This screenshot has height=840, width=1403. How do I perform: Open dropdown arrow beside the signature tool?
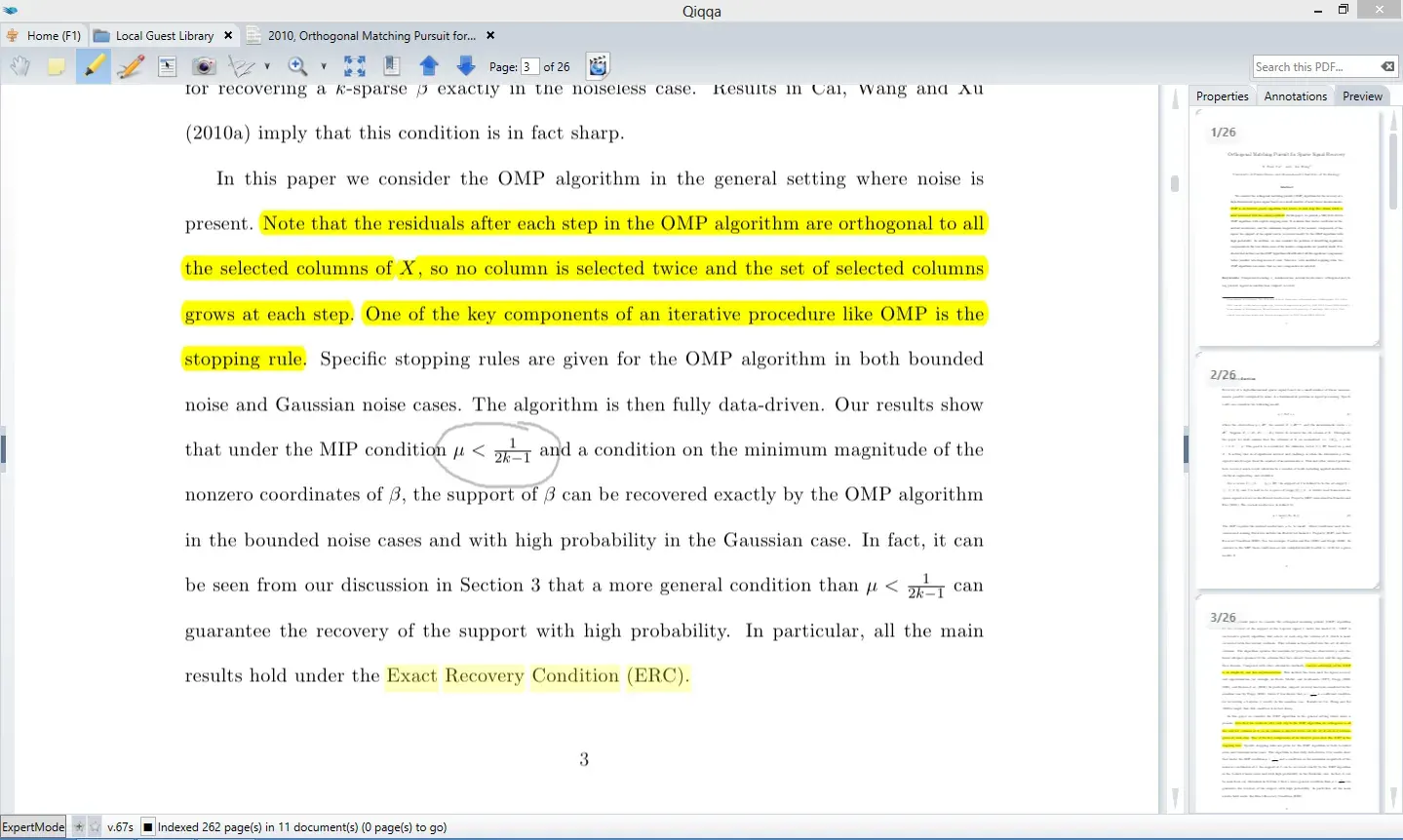267,67
